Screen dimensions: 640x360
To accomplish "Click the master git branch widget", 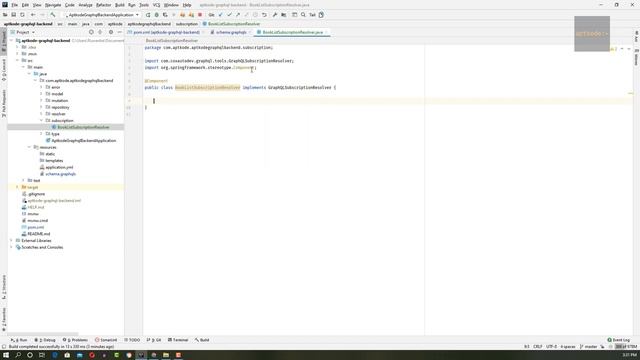I will [588, 347].
